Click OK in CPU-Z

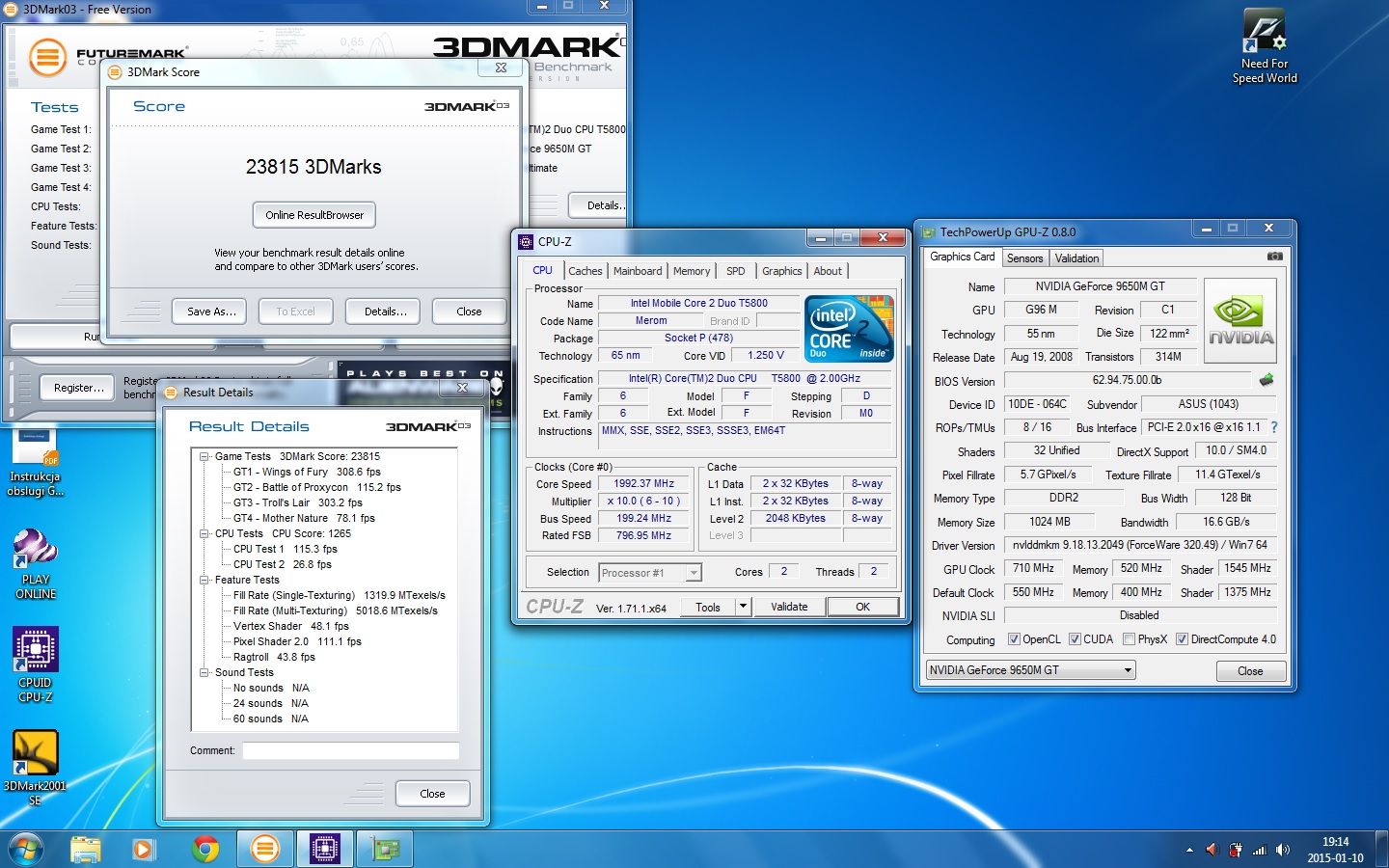pos(862,607)
